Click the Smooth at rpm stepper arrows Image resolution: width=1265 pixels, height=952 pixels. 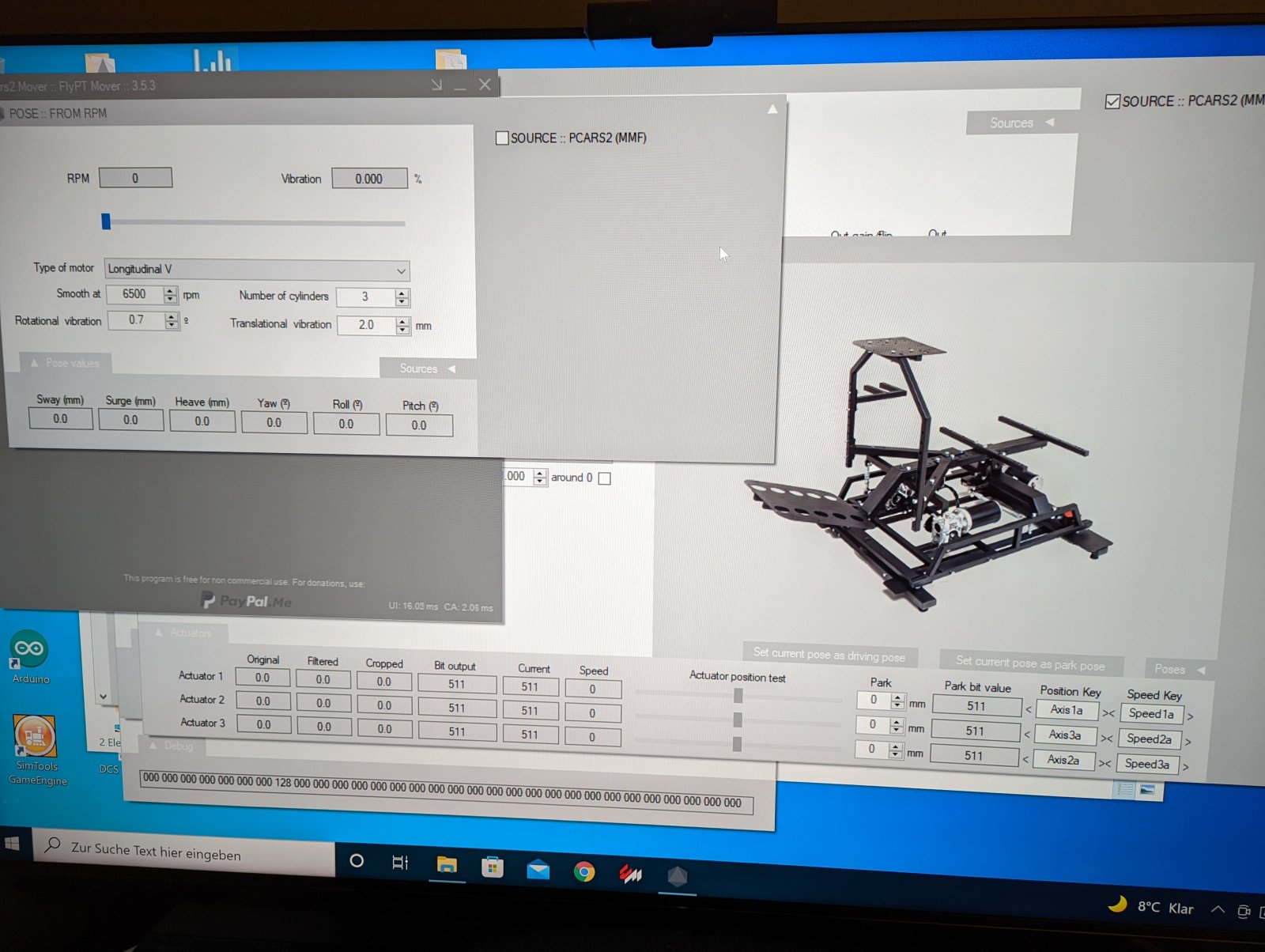coord(170,295)
